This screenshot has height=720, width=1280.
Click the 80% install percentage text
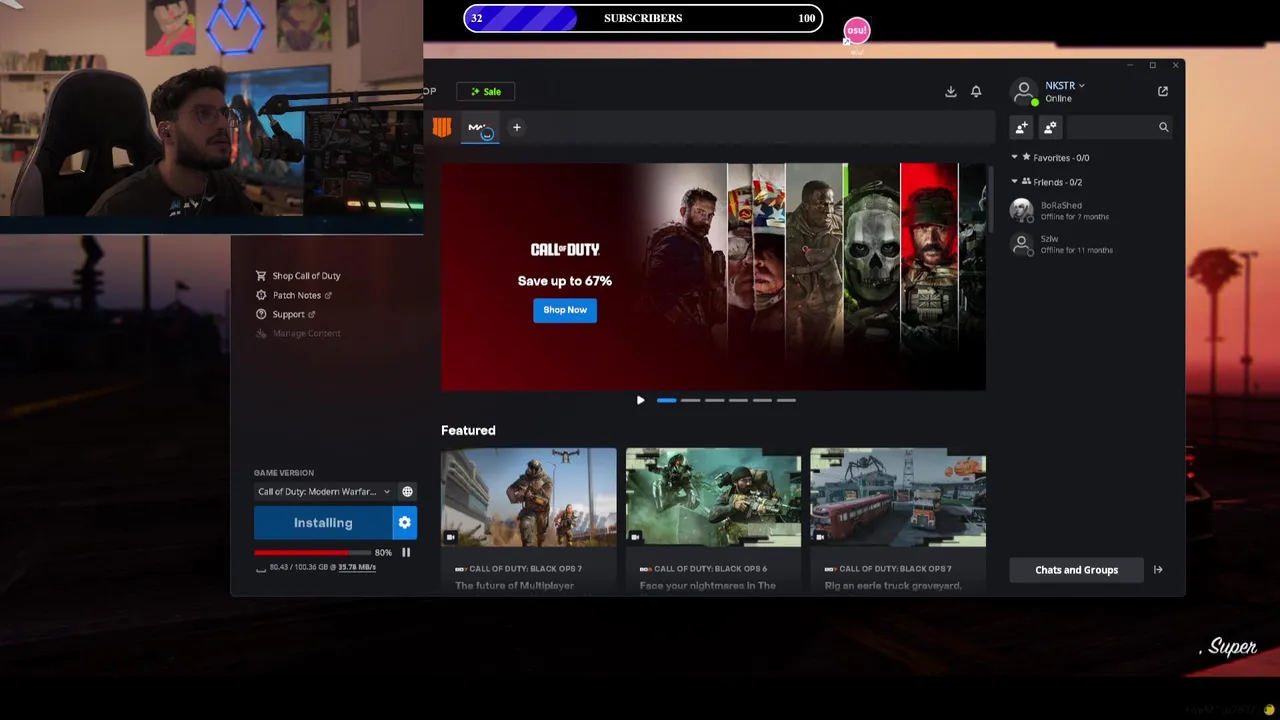pos(383,552)
